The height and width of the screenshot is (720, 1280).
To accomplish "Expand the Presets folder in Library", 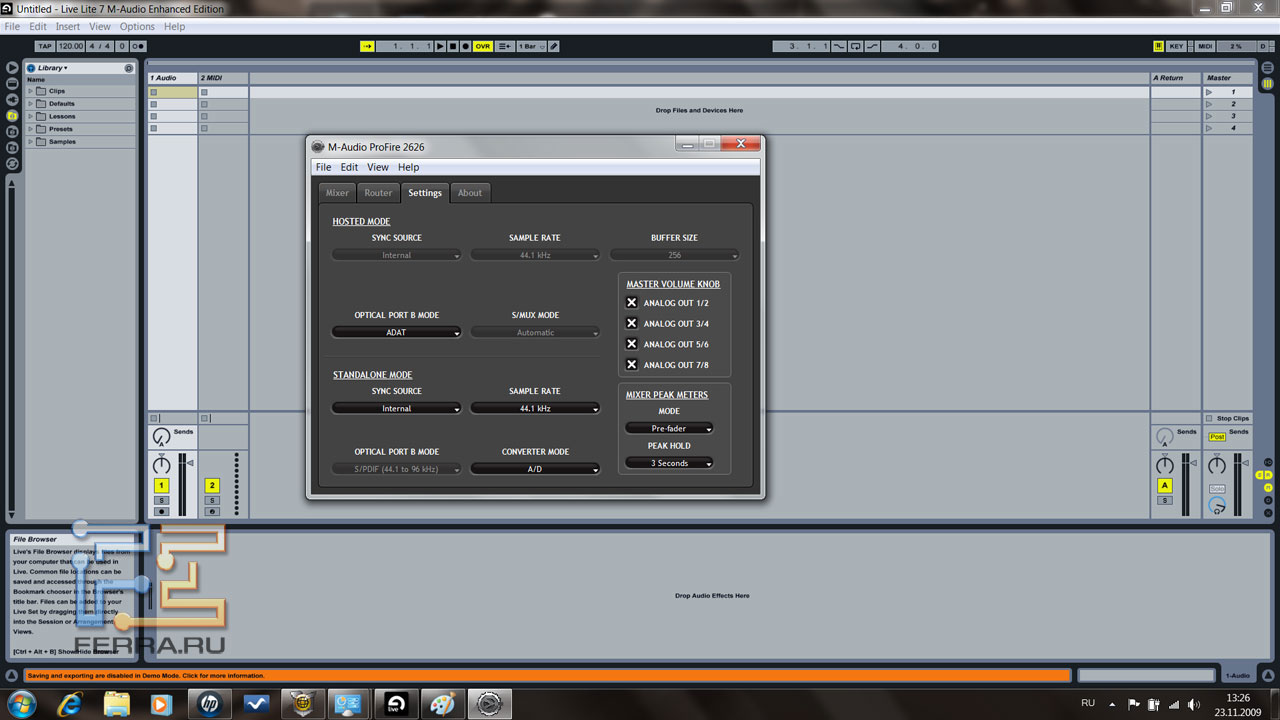I will (x=31, y=129).
